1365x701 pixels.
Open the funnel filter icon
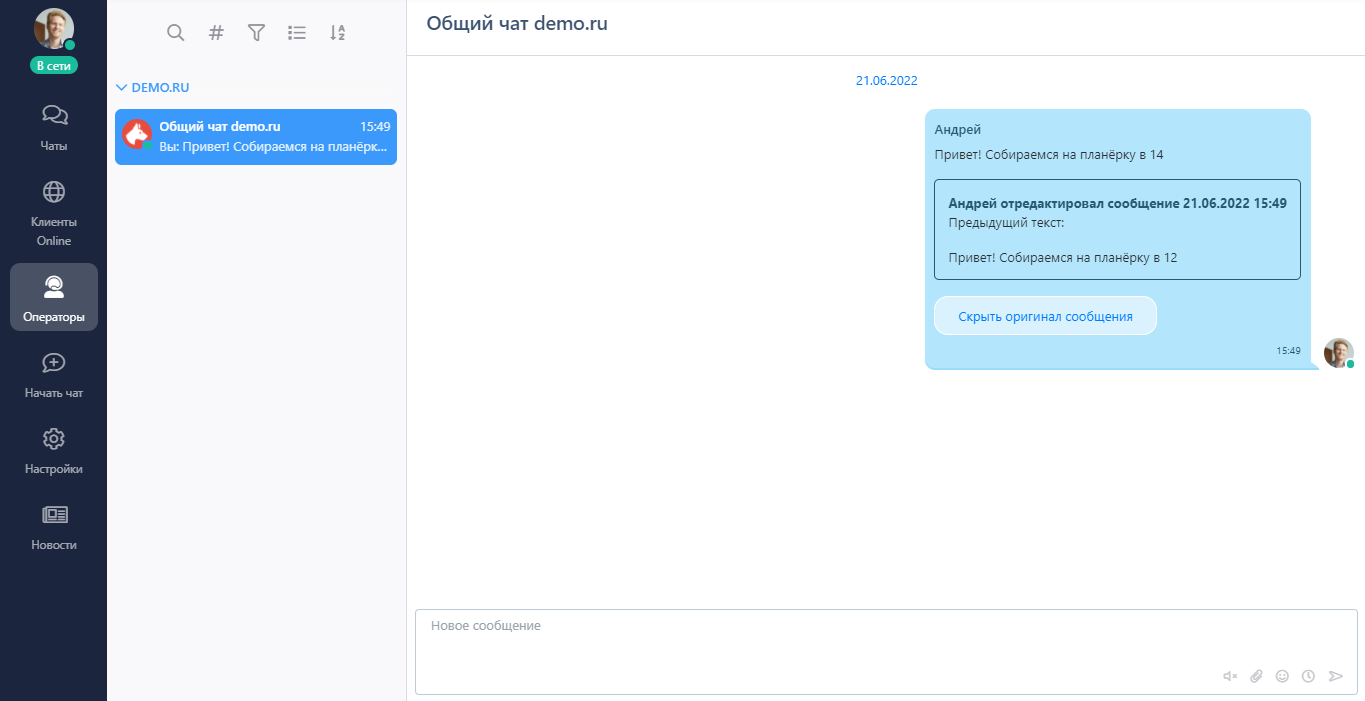pos(256,33)
